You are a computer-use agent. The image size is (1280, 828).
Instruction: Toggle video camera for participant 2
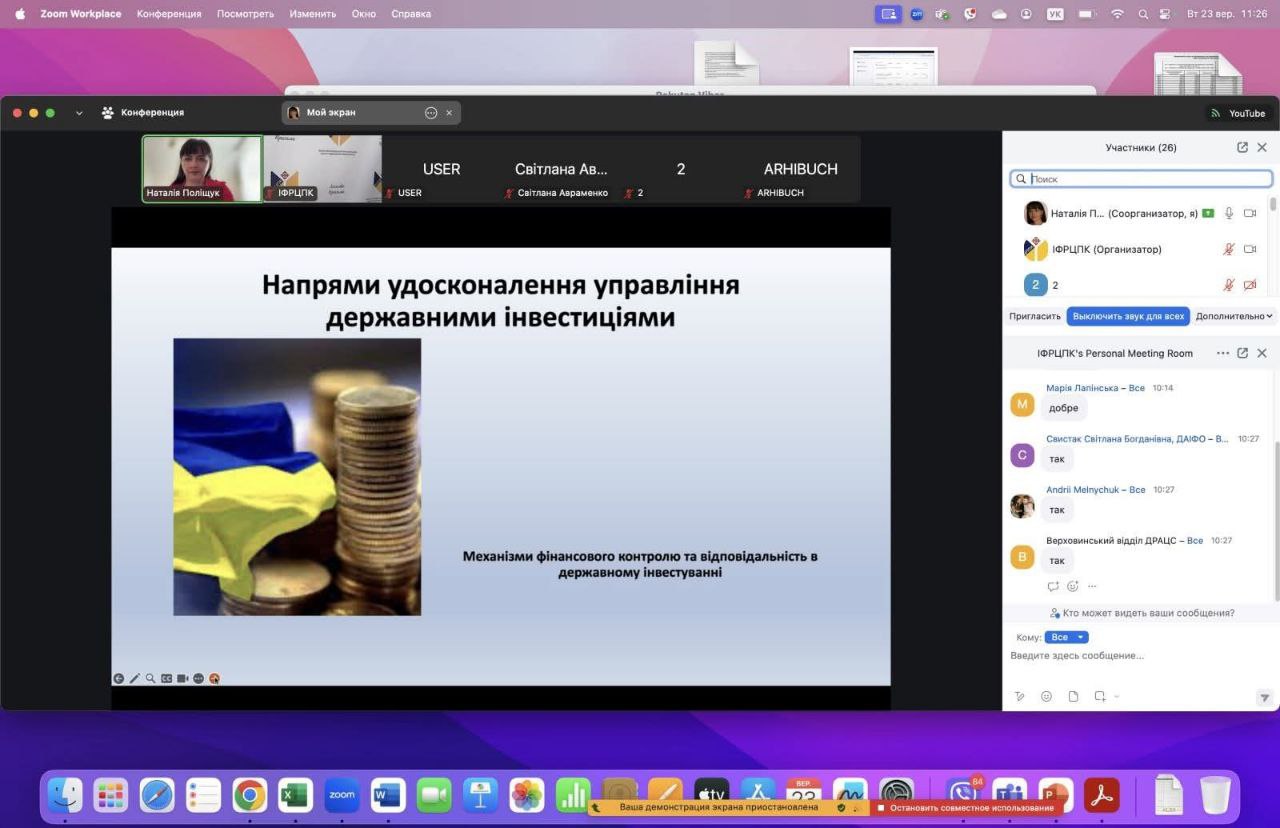click(x=1249, y=285)
